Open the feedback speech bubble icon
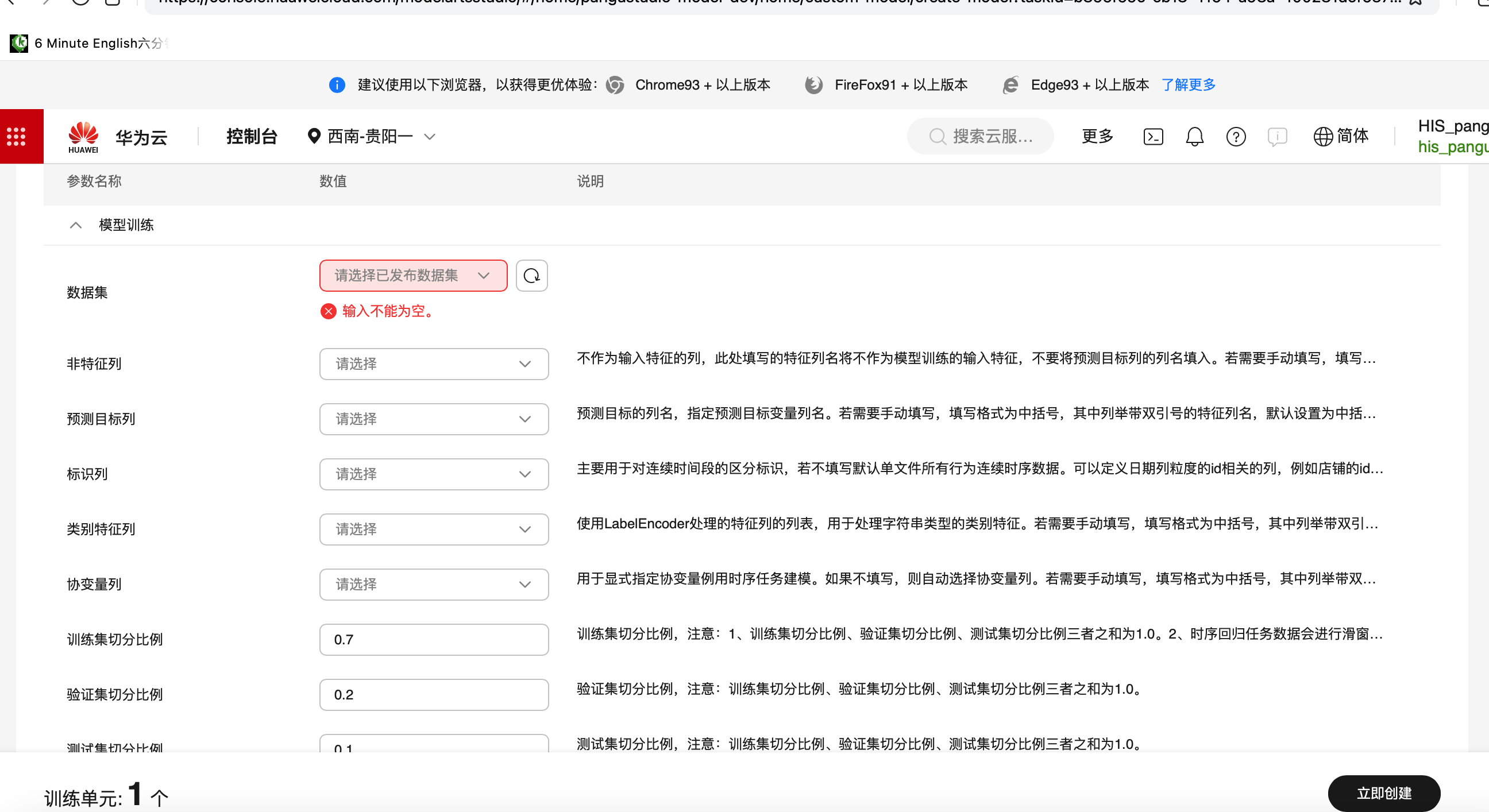Screen dimensions: 1489x812 [1277, 137]
